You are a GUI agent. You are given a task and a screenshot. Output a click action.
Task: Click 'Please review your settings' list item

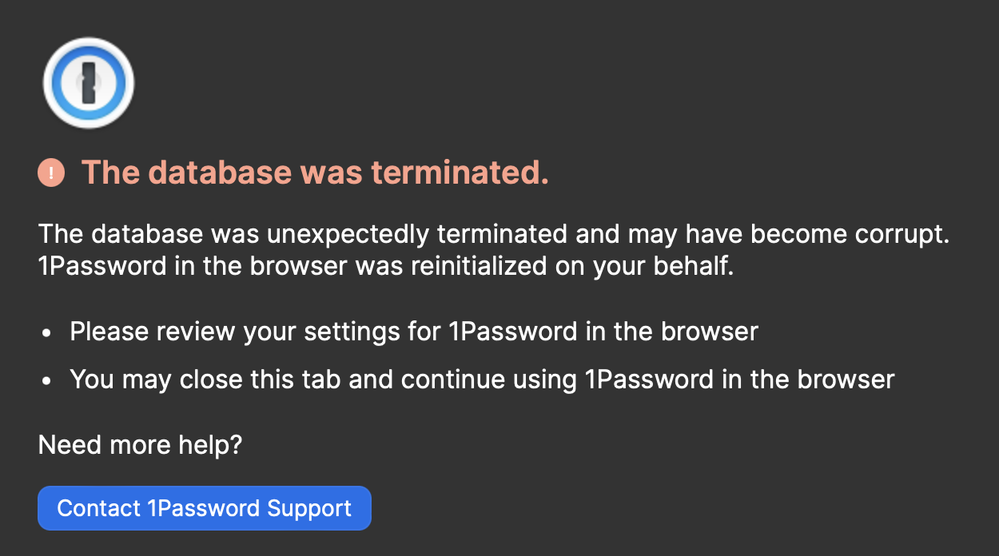click(x=413, y=331)
